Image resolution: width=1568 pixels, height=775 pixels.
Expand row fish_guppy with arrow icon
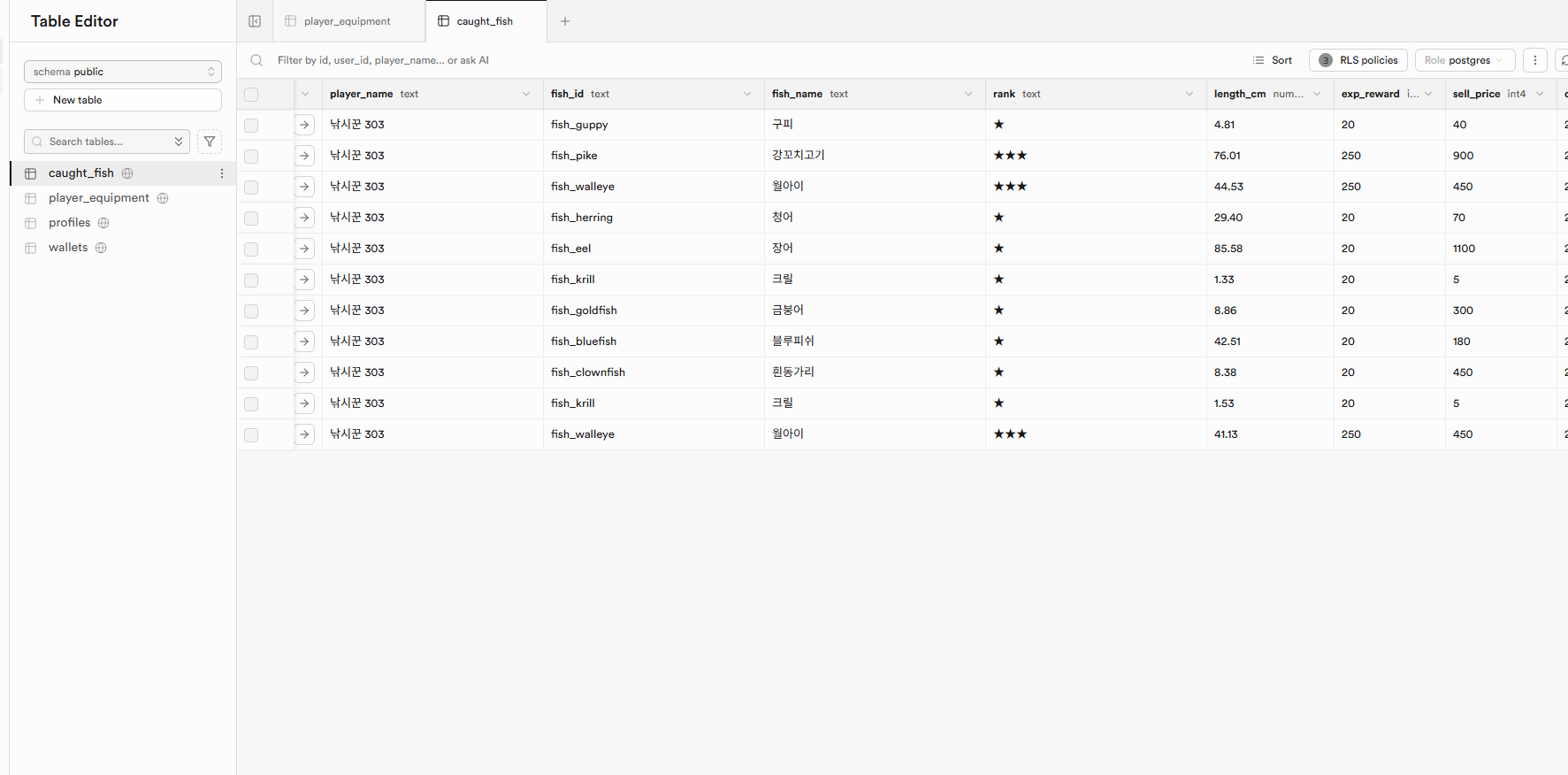tap(304, 125)
